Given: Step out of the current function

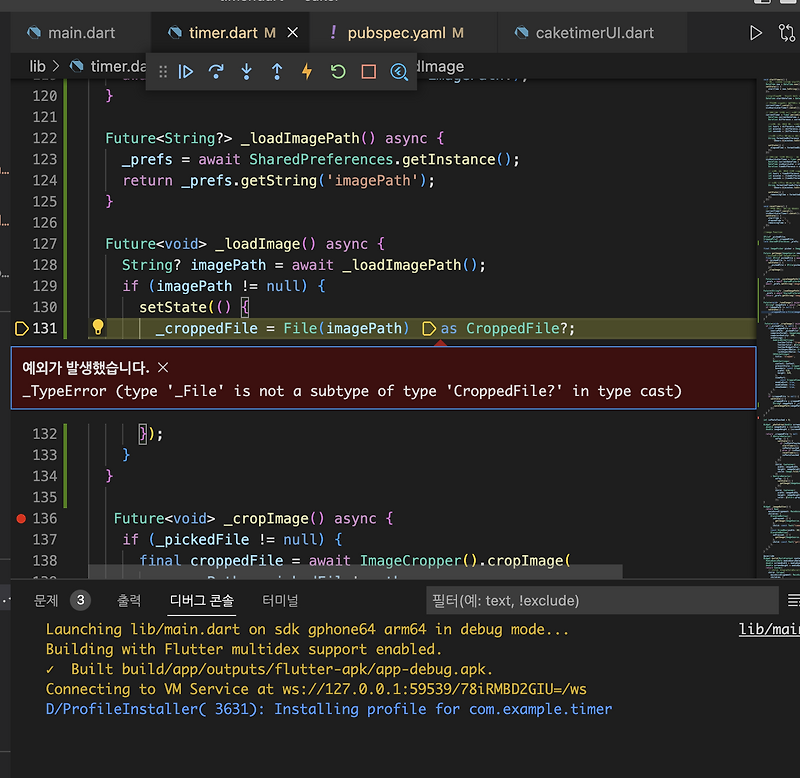Looking at the screenshot, I should [x=277, y=71].
